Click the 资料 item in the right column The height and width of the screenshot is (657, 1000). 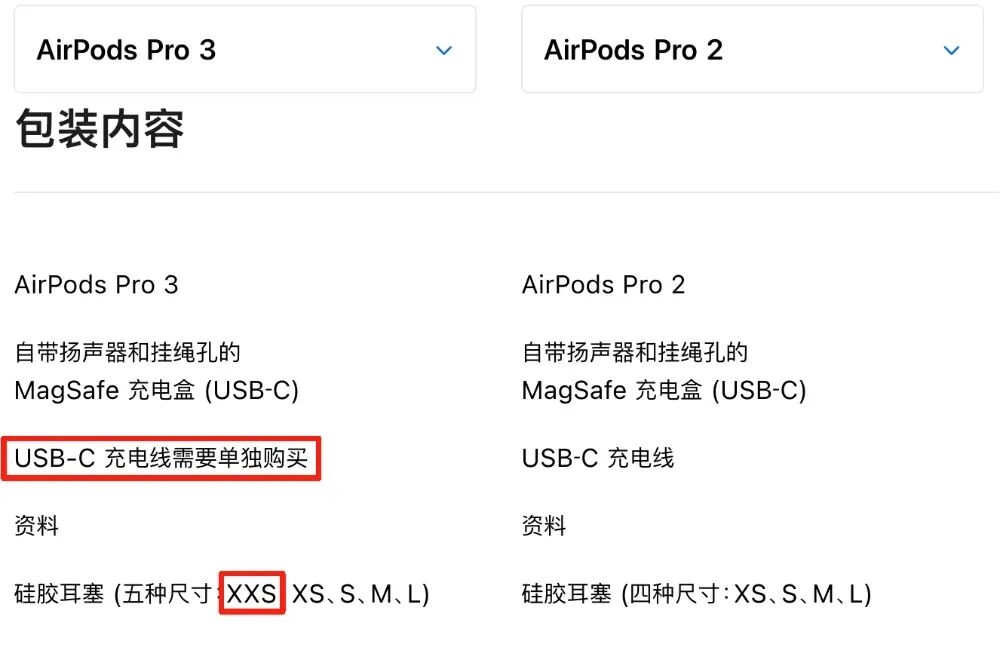pos(541,526)
